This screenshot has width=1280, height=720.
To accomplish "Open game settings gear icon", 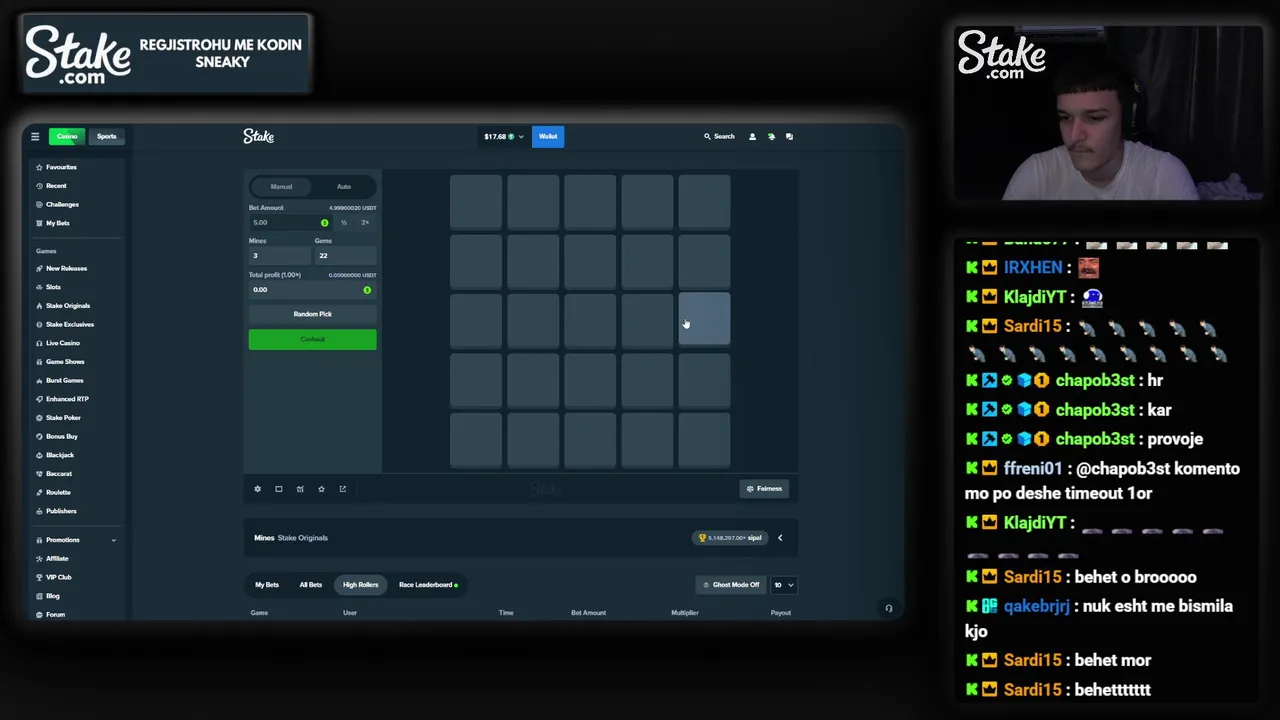I will click(257, 489).
